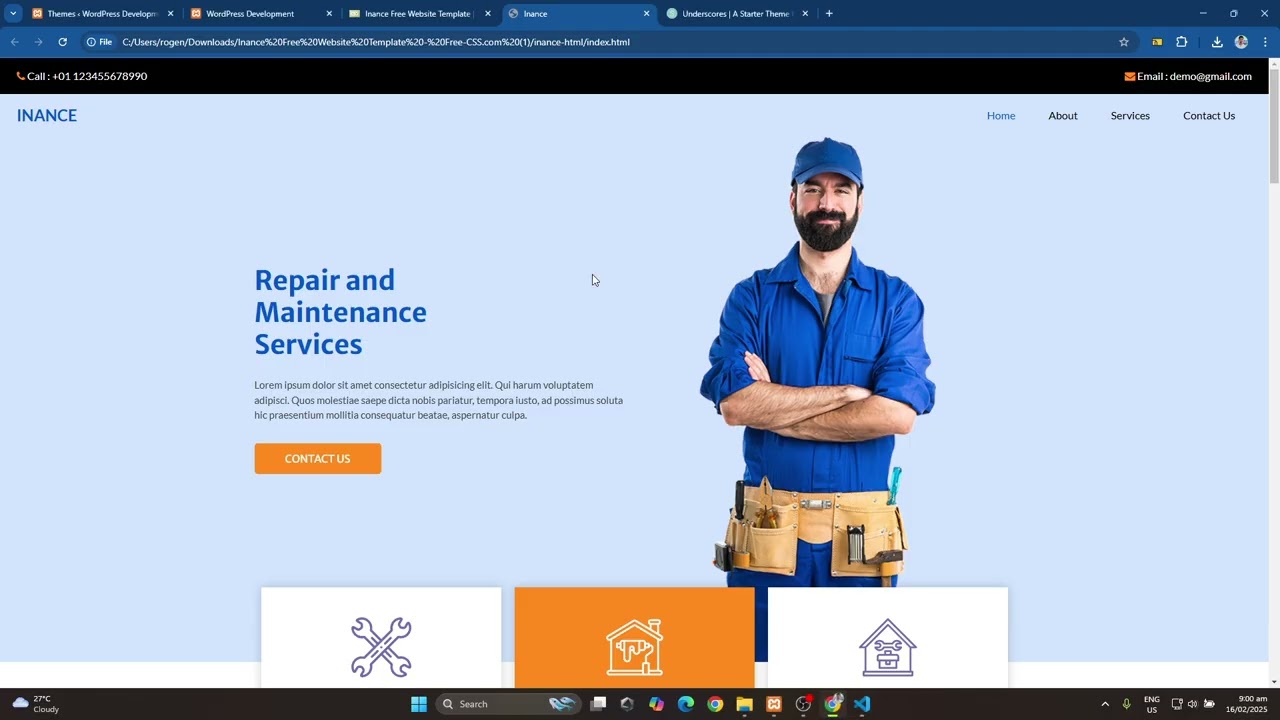
Task: Open Copilot from the taskbar
Action: (x=656, y=704)
